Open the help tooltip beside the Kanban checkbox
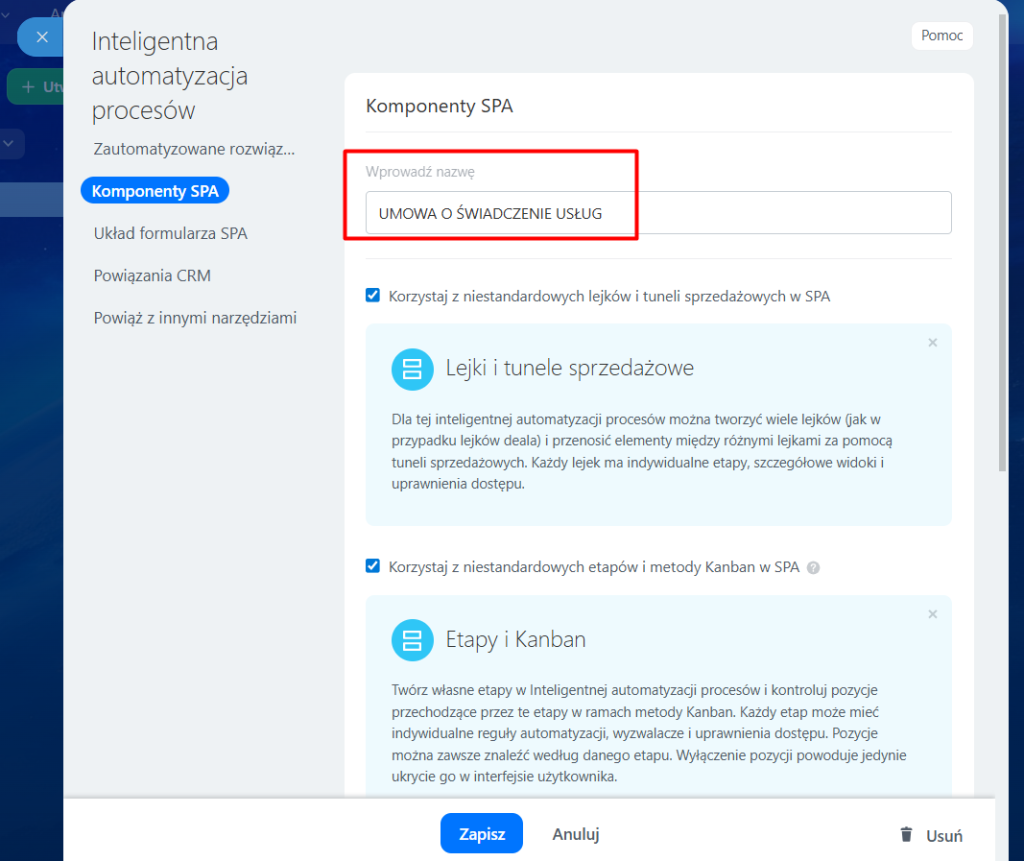 (x=813, y=567)
